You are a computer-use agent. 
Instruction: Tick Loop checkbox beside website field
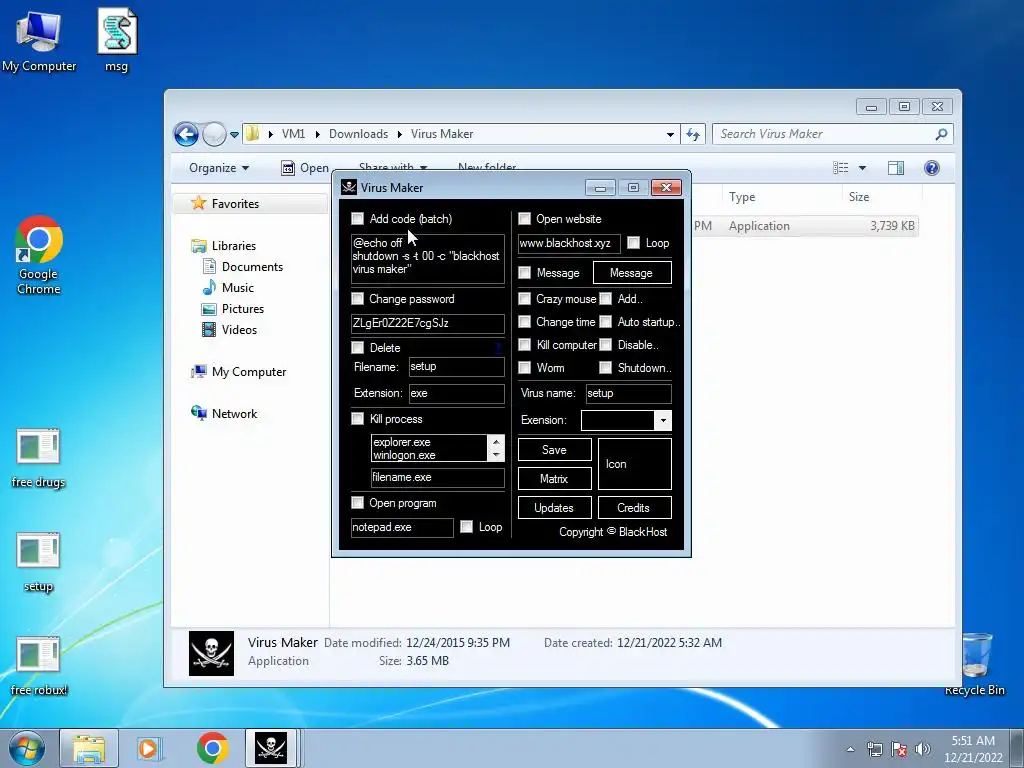pyautogui.click(x=633, y=242)
